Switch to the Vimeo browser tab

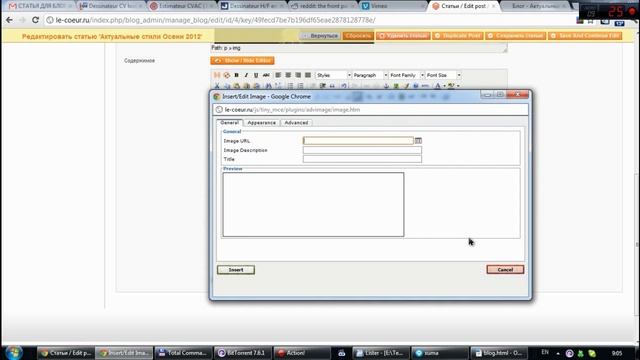tap(393, 6)
